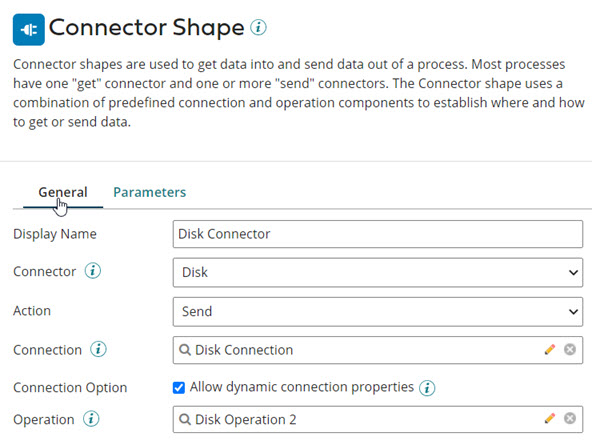
Task: Remove the Disk Operation 2 selection
Action: [x=570, y=418]
